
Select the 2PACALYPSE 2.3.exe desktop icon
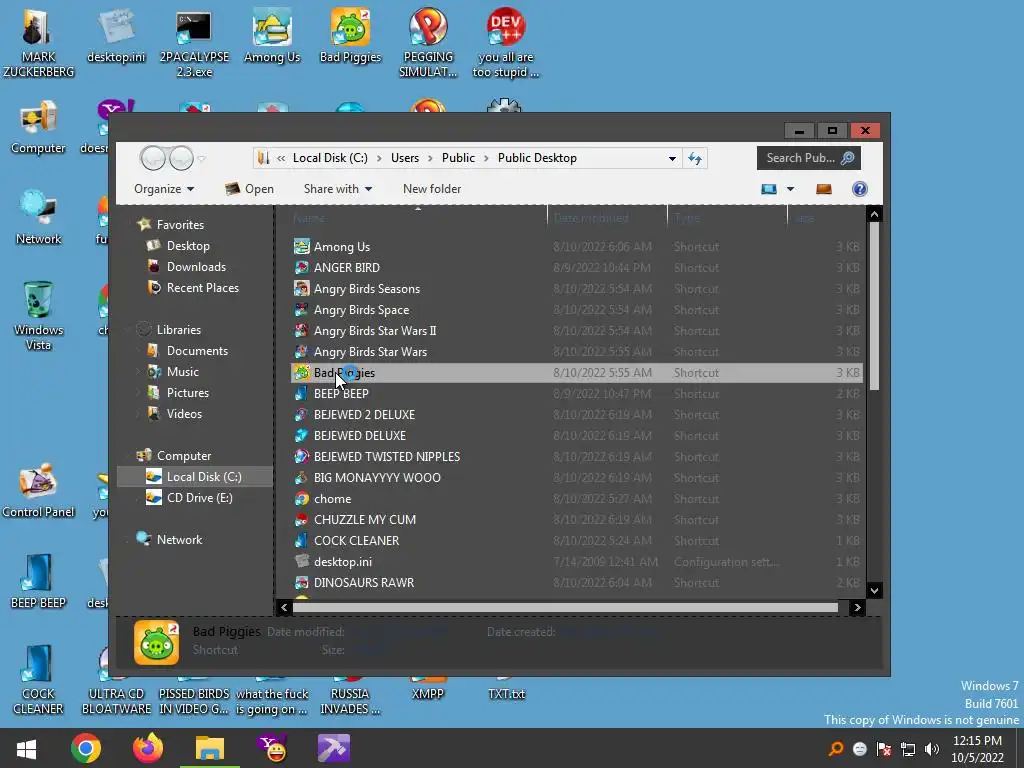coord(194,43)
